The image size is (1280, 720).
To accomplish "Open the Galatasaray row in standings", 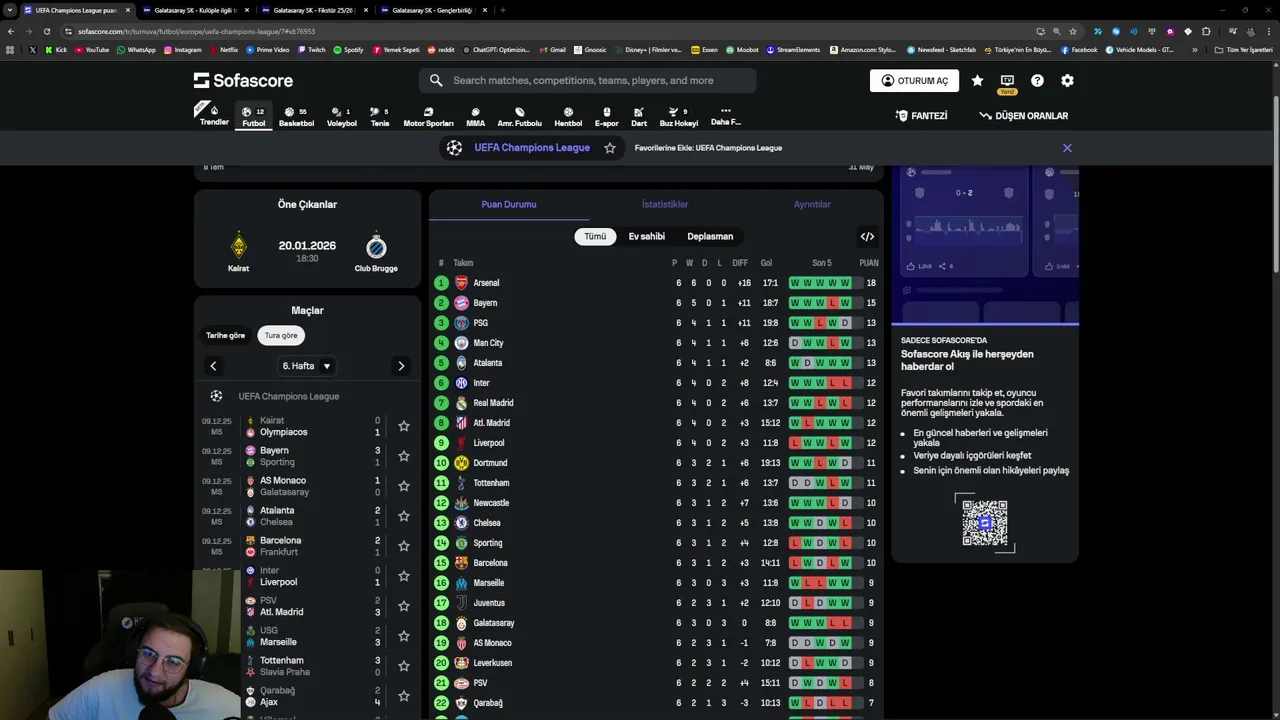I will point(656,623).
